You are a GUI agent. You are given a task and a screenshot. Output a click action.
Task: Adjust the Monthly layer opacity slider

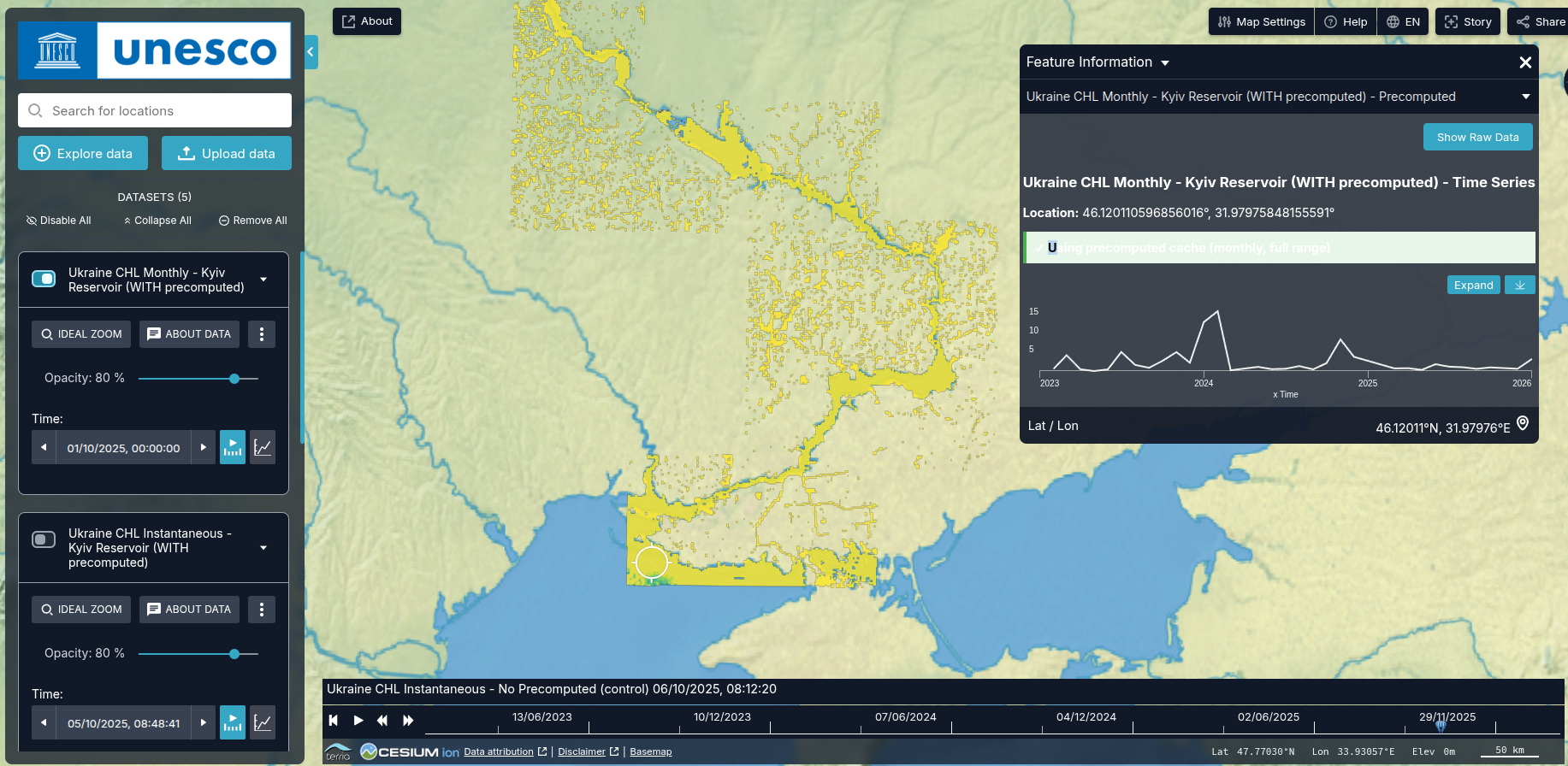(234, 379)
